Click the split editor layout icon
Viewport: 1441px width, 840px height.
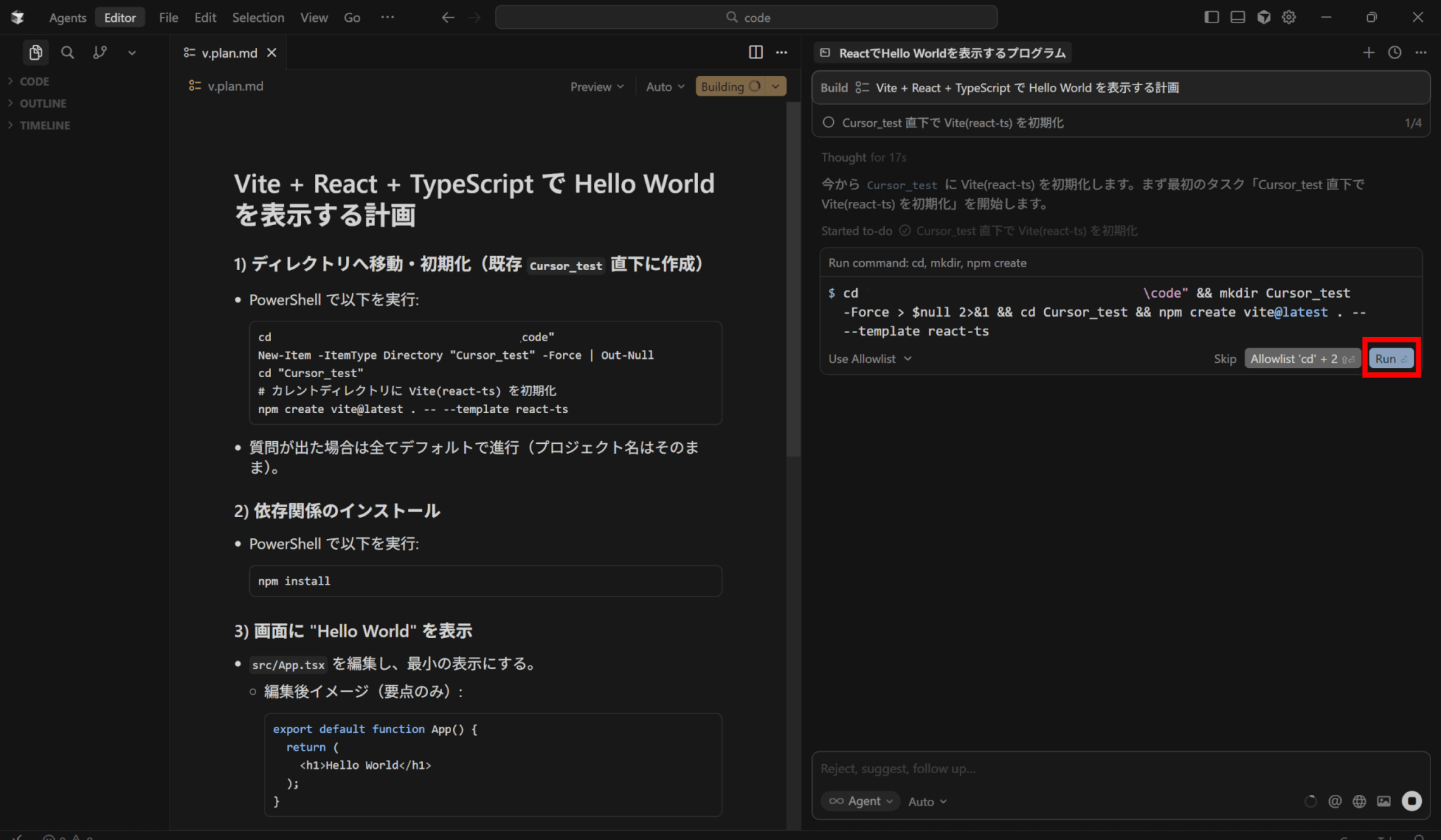(756, 53)
